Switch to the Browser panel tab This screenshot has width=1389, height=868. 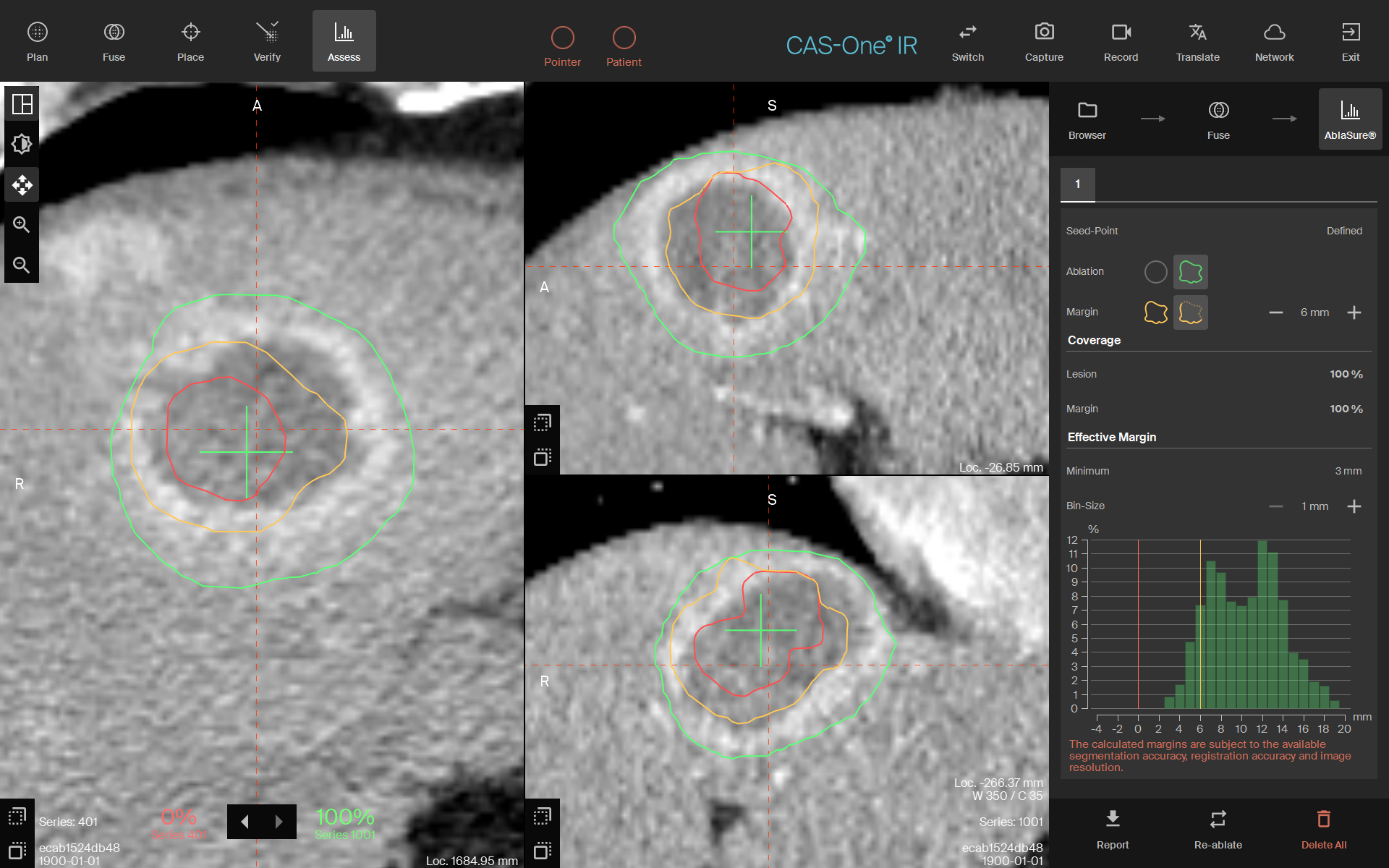1087,119
